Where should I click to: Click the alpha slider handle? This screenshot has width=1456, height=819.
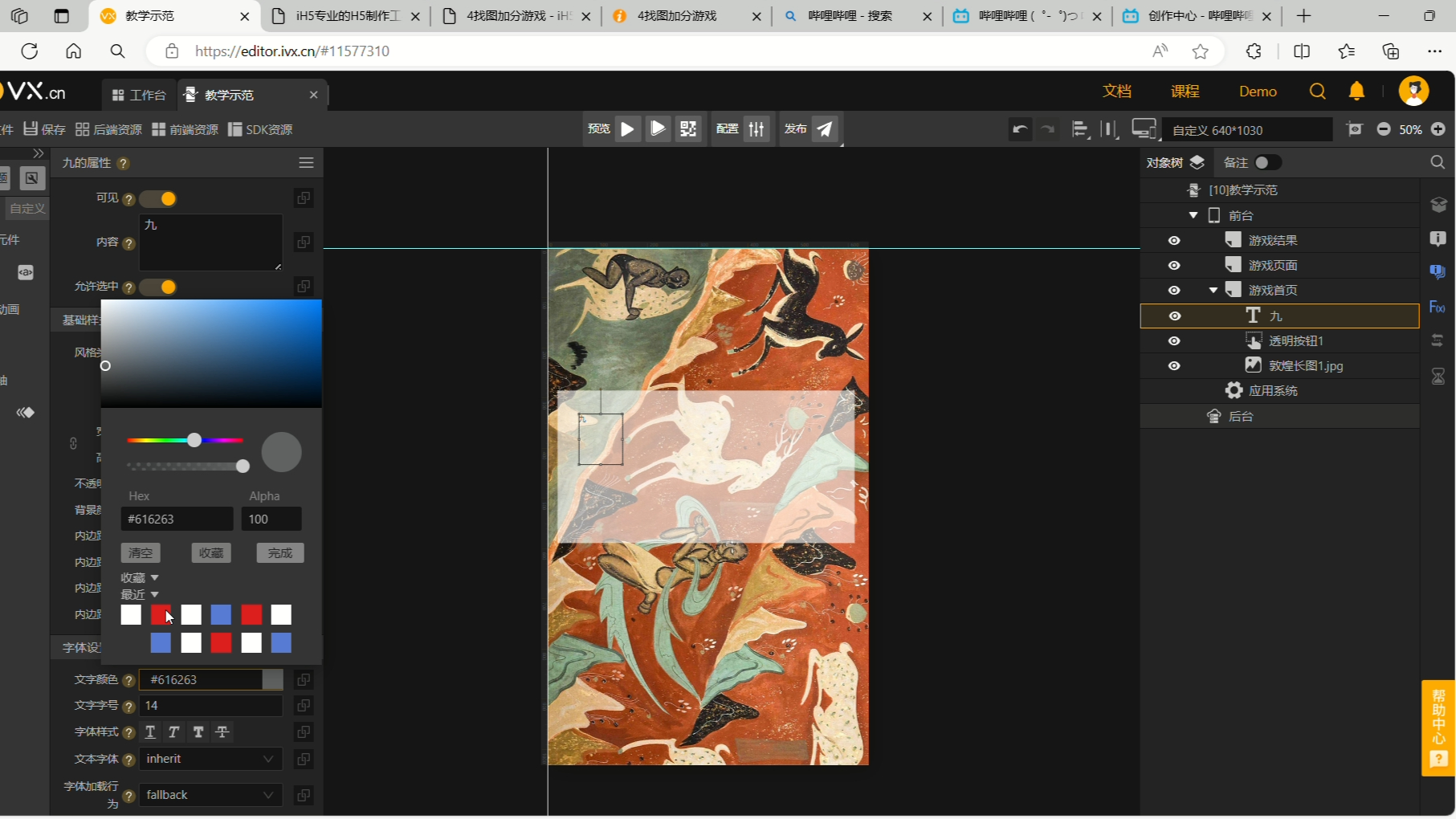point(243,467)
